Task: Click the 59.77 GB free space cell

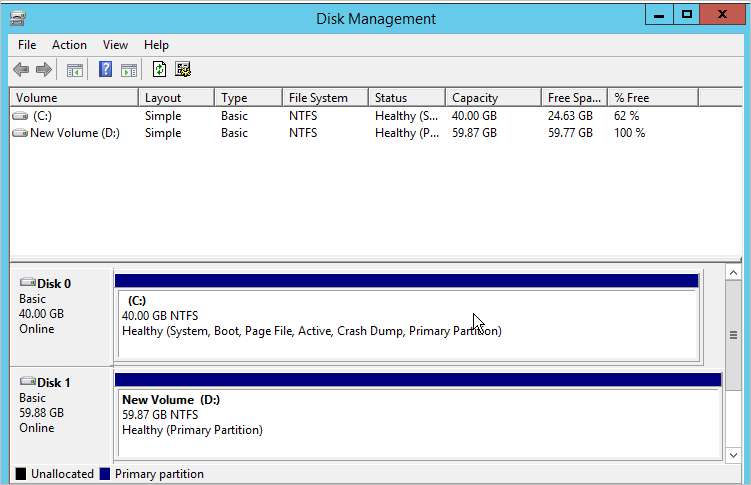Action: coord(570,133)
